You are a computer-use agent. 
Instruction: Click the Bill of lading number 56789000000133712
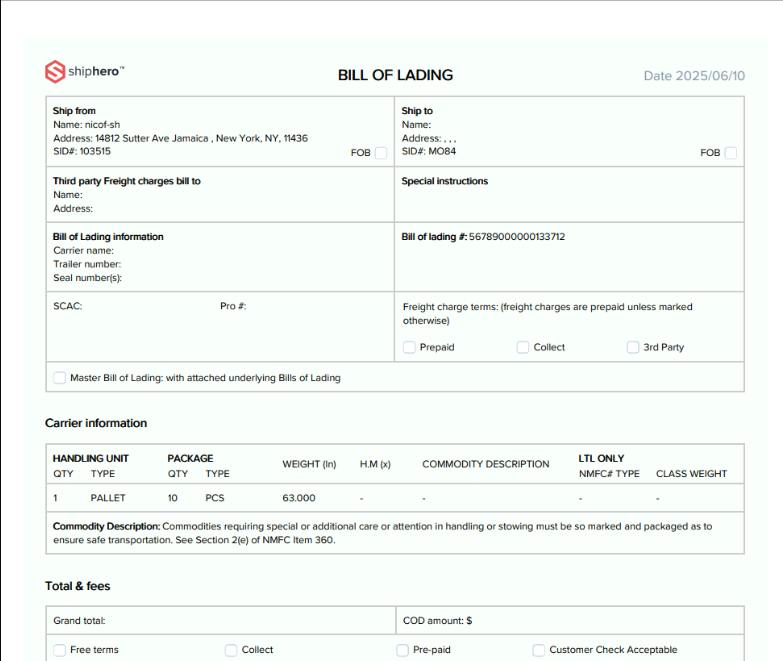[x=516, y=237]
